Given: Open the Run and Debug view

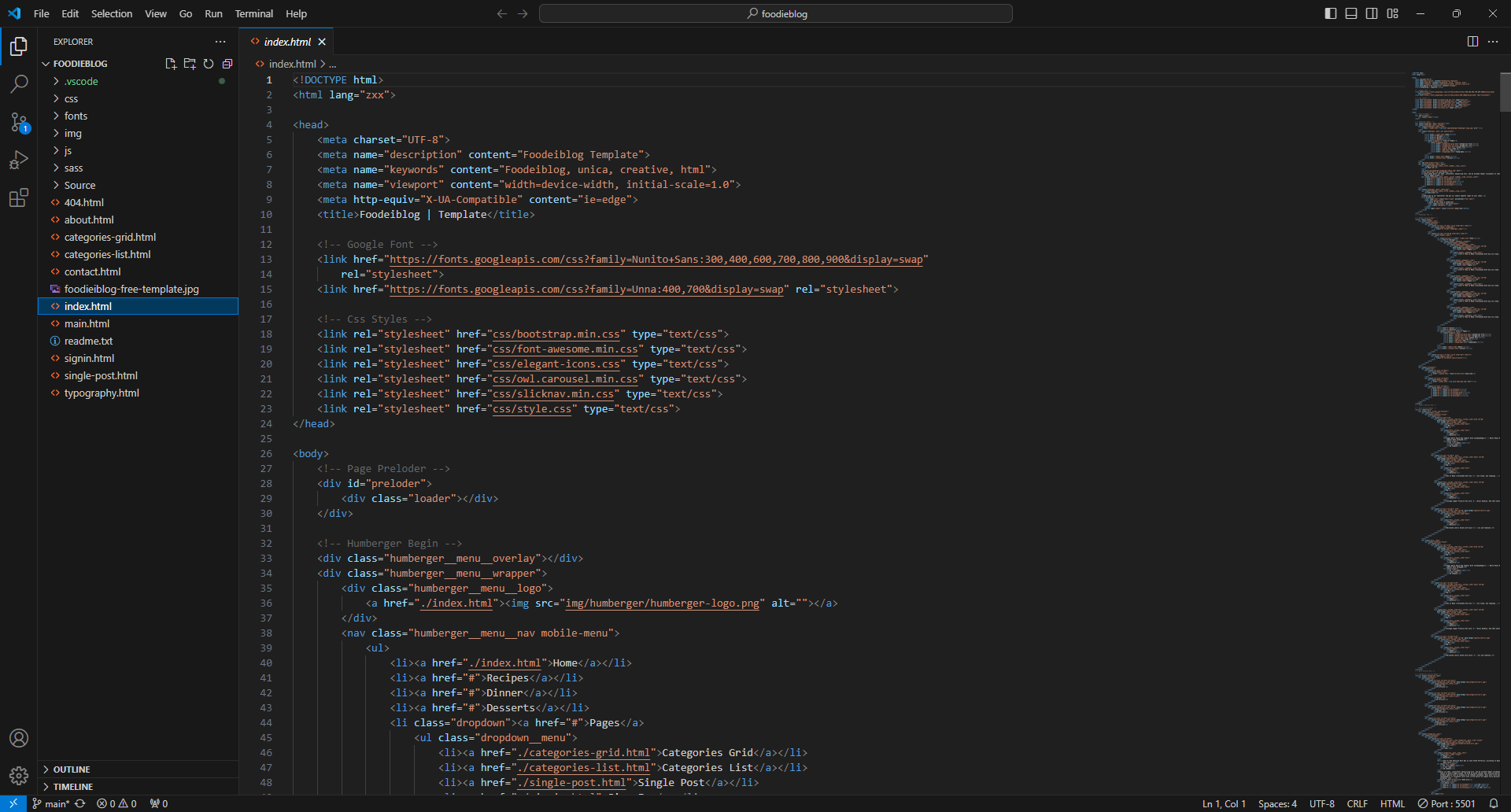Looking at the screenshot, I should pyautogui.click(x=19, y=160).
